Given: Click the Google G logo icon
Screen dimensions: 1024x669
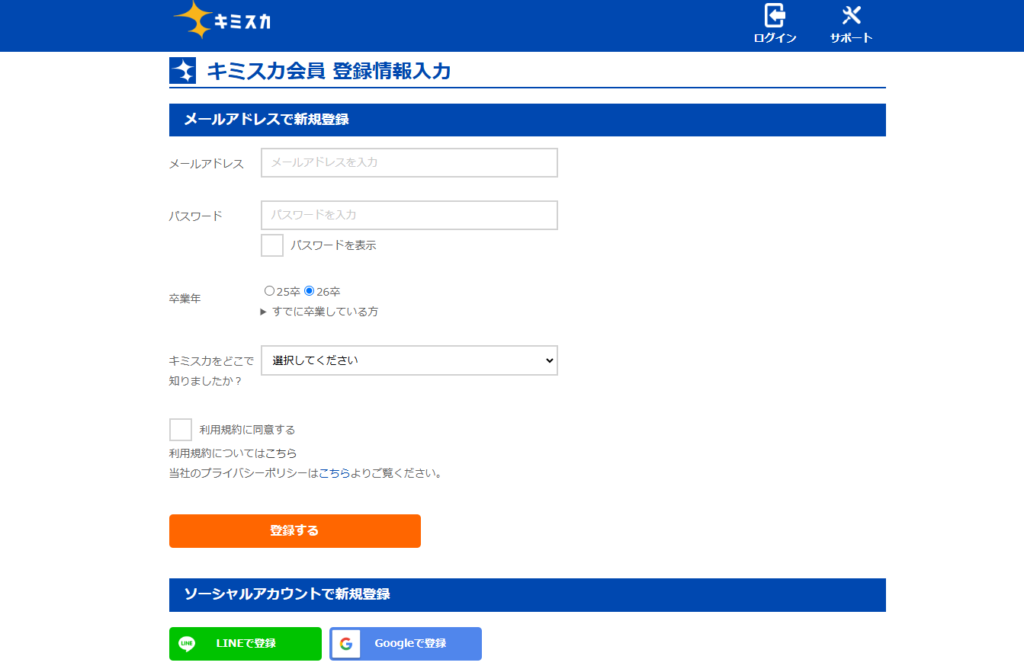Looking at the screenshot, I should [x=346, y=644].
